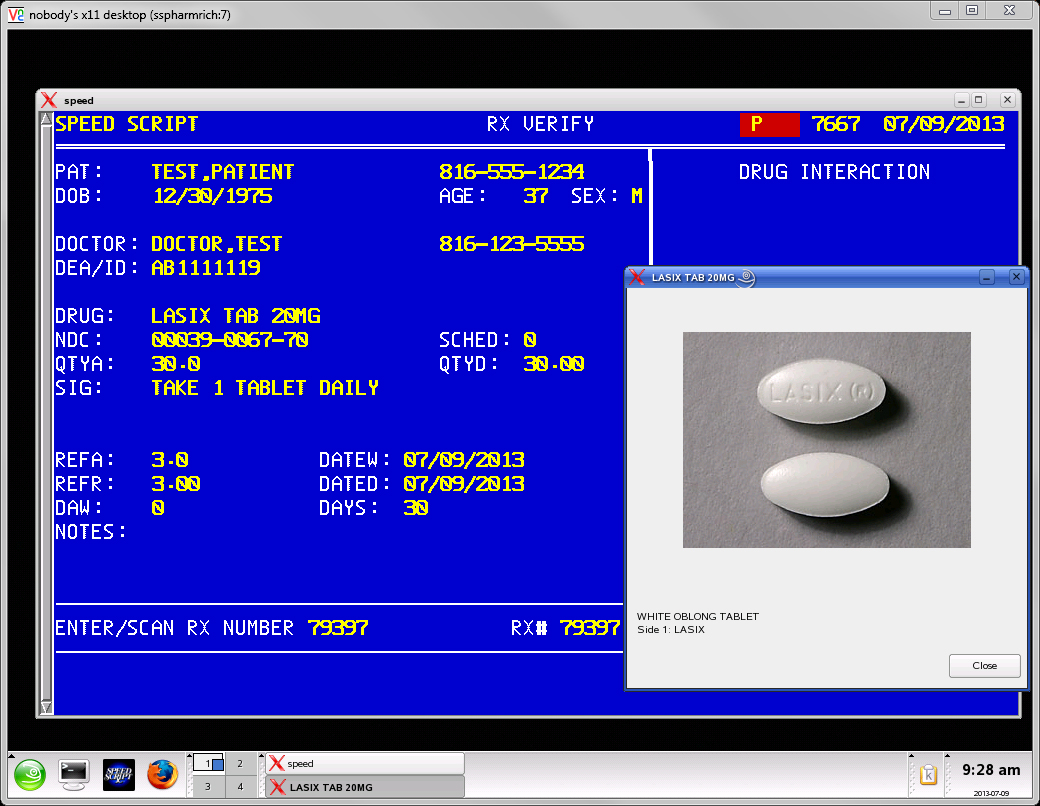Open the clipboard tool in system tray

point(928,775)
